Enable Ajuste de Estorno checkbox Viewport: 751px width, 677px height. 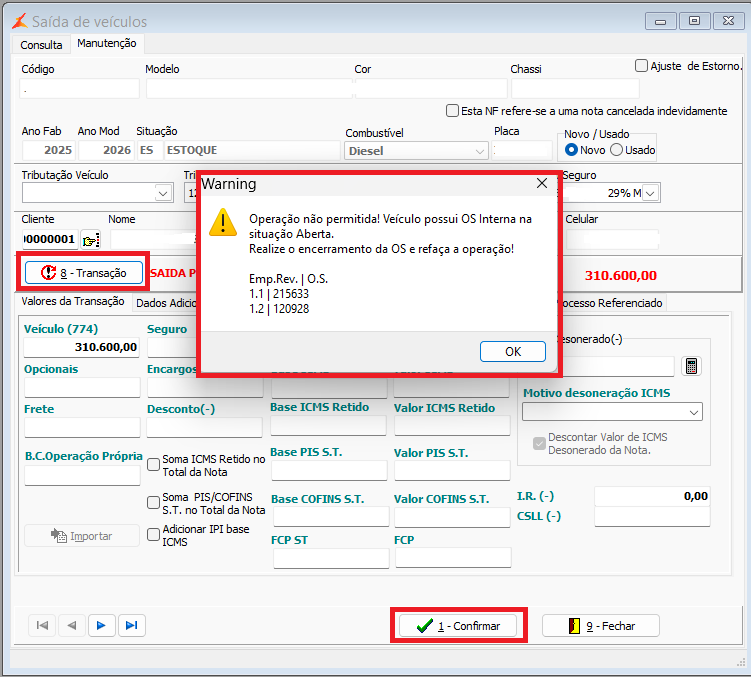[x=641, y=65]
